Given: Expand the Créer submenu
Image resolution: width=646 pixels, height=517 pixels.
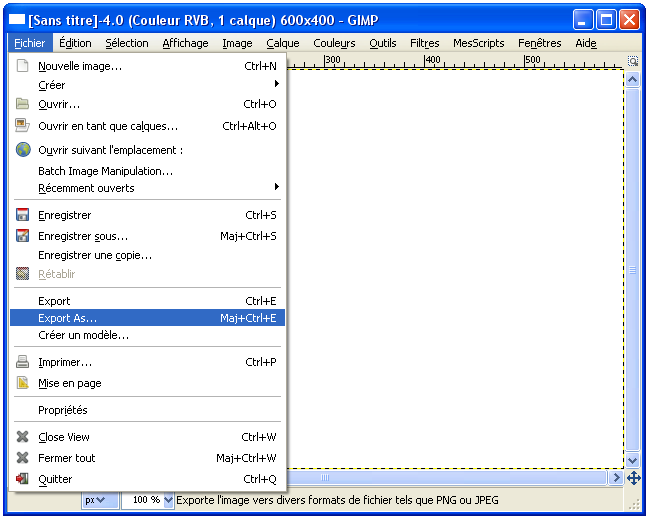Looking at the screenshot, I should (x=147, y=85).
